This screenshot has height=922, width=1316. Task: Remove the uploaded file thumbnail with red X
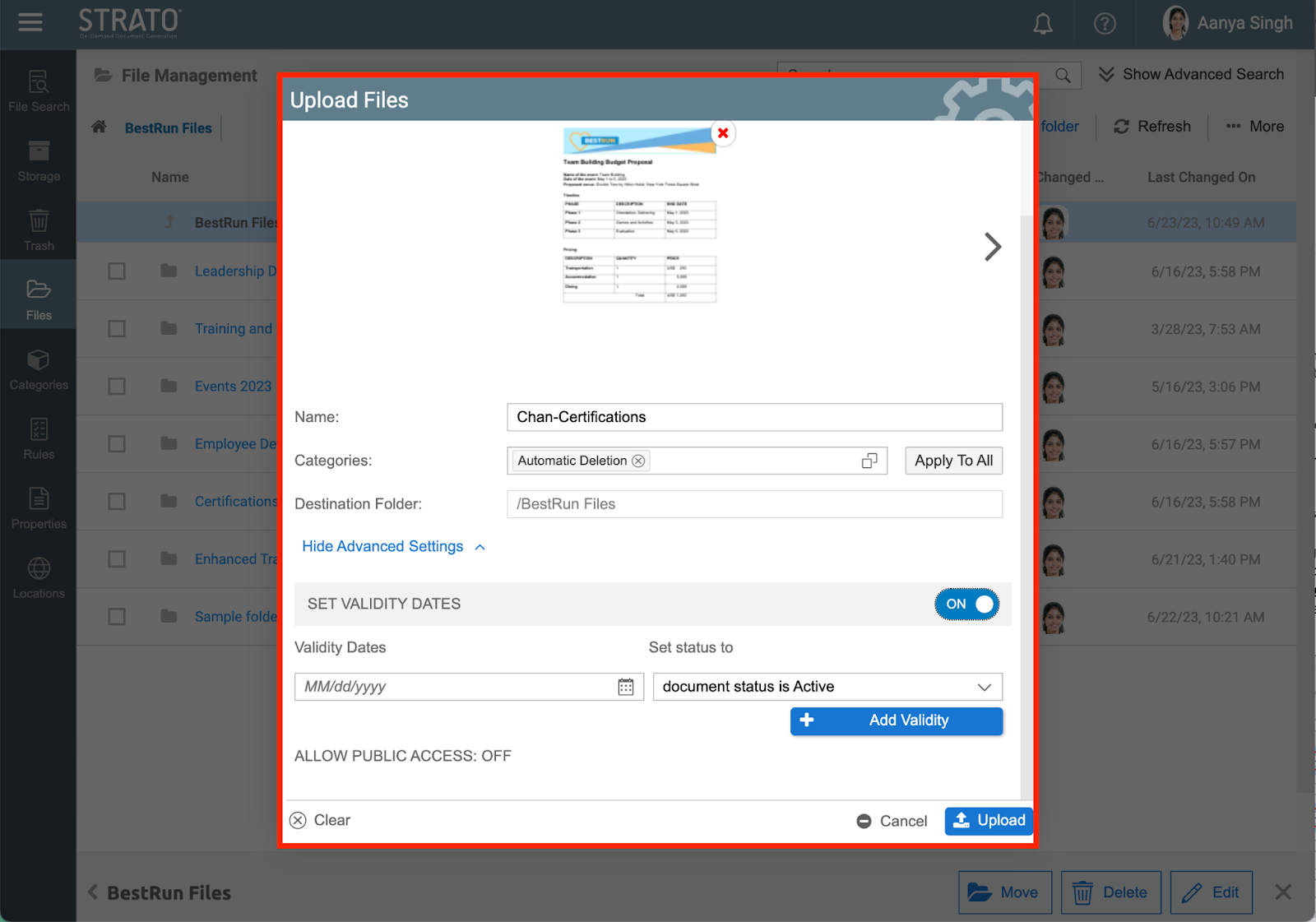point(723,133)
